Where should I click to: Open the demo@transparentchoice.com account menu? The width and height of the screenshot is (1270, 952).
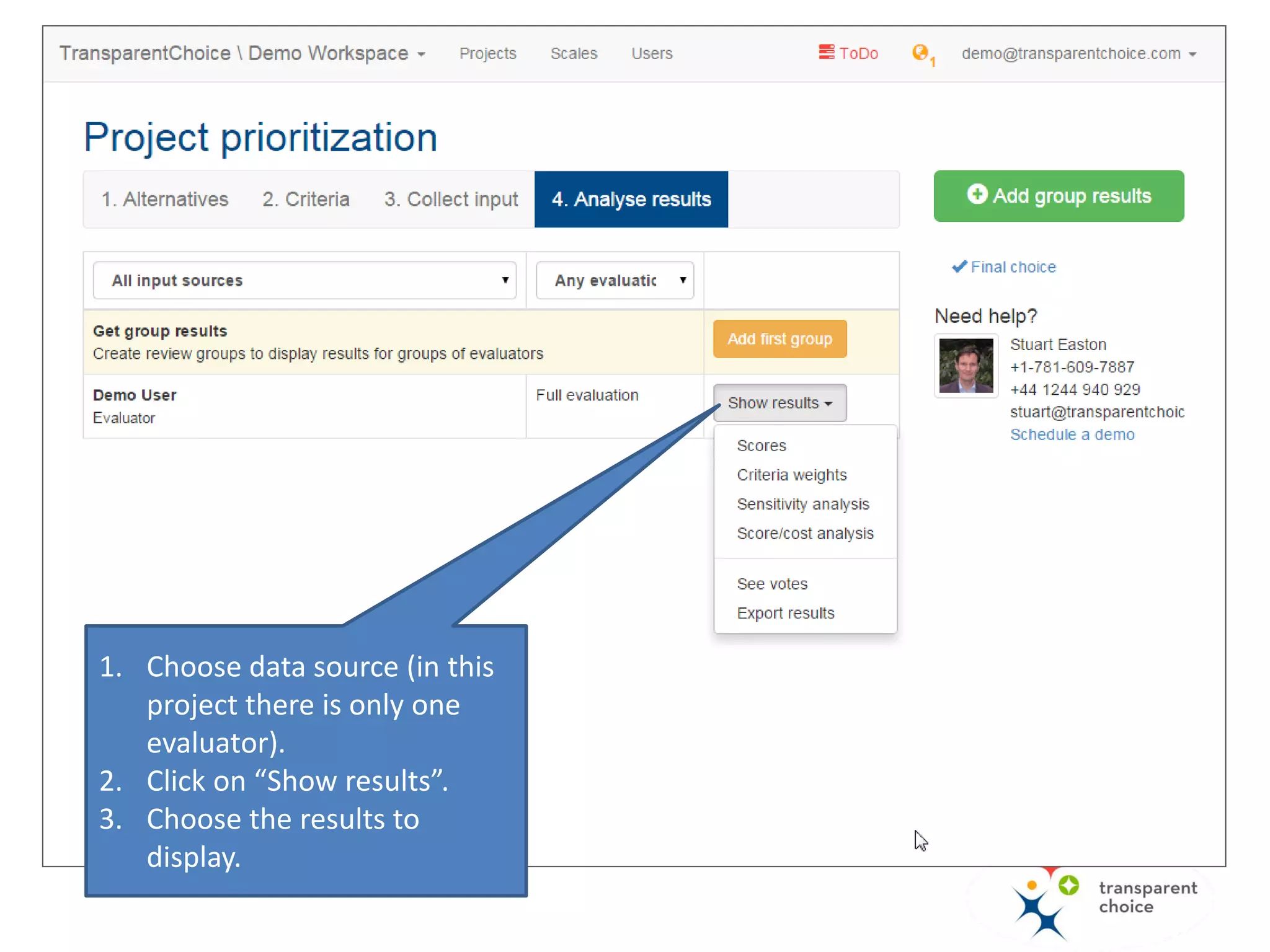tap(1078, 53)
